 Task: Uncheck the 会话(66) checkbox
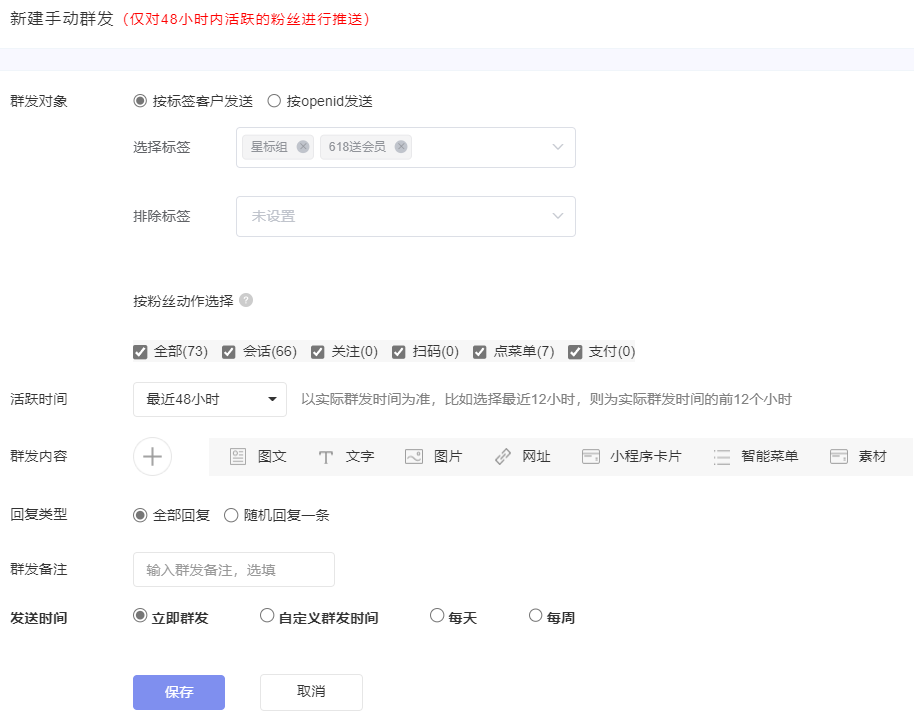pyautogui.click(x=229, y=351)
